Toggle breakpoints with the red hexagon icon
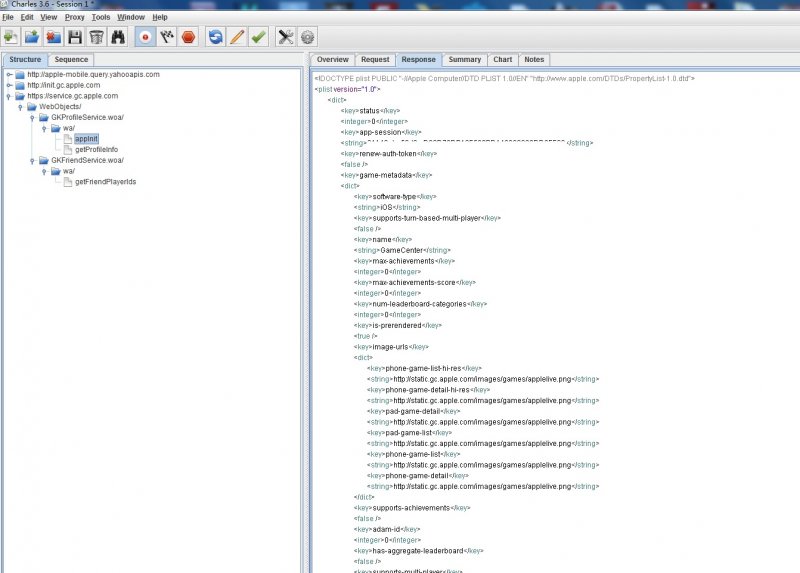 point(188,37)
